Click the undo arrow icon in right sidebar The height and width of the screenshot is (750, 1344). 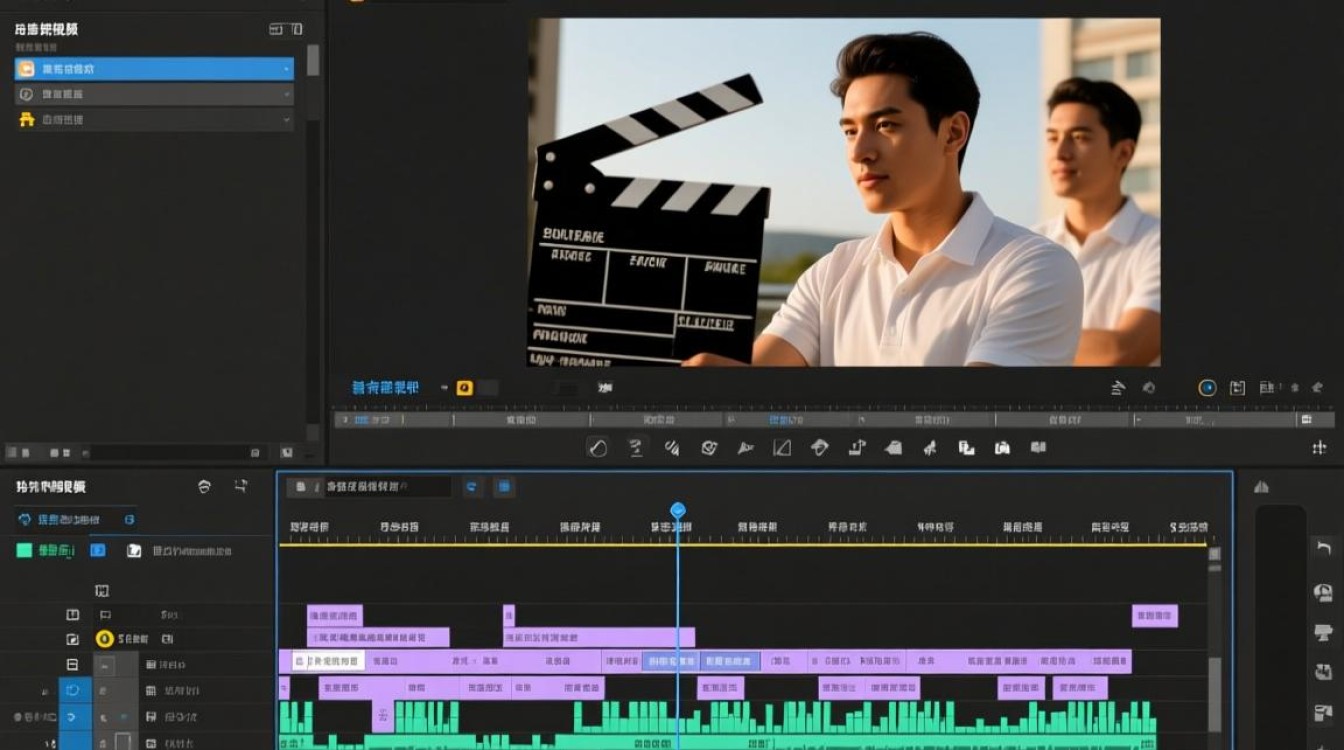(x=1323, y=549)
